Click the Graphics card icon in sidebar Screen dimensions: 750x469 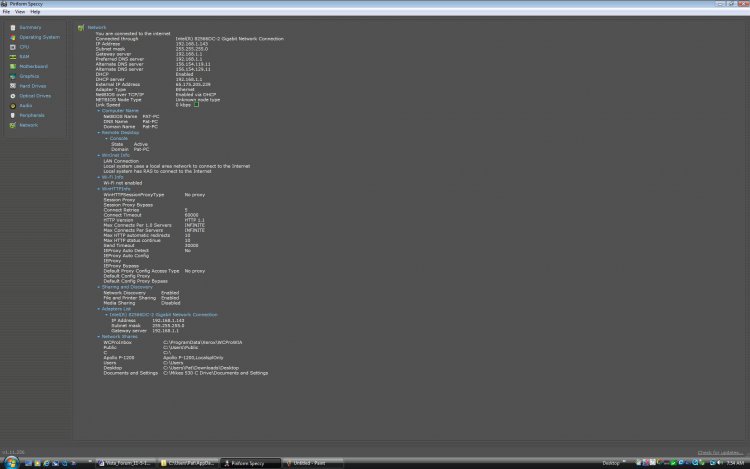13,76
